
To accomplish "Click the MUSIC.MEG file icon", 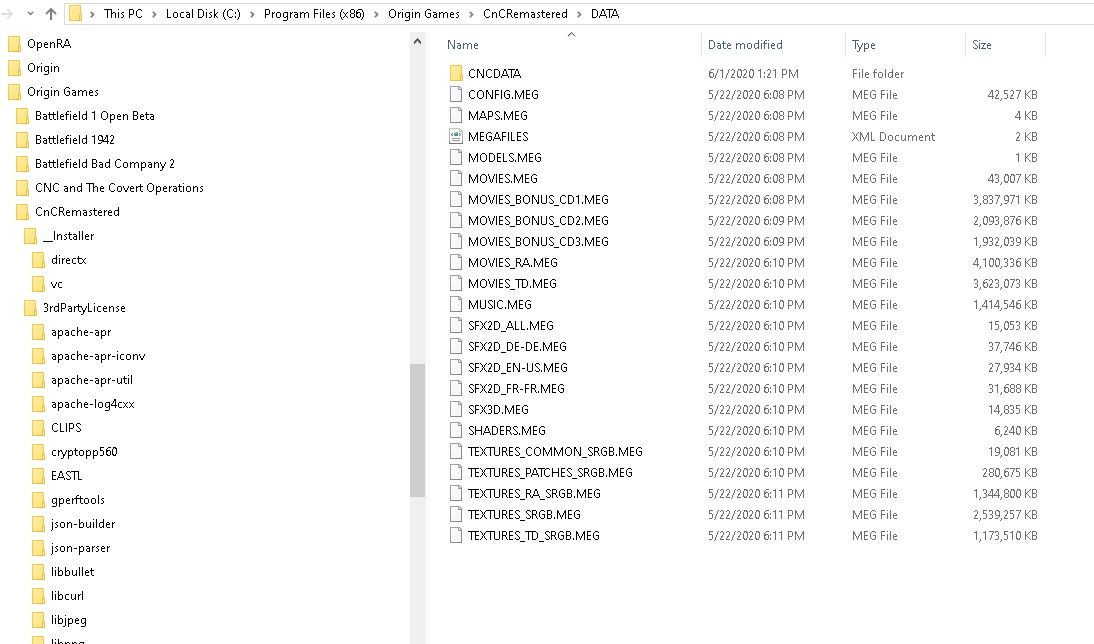I will click(x=456, y=304).
